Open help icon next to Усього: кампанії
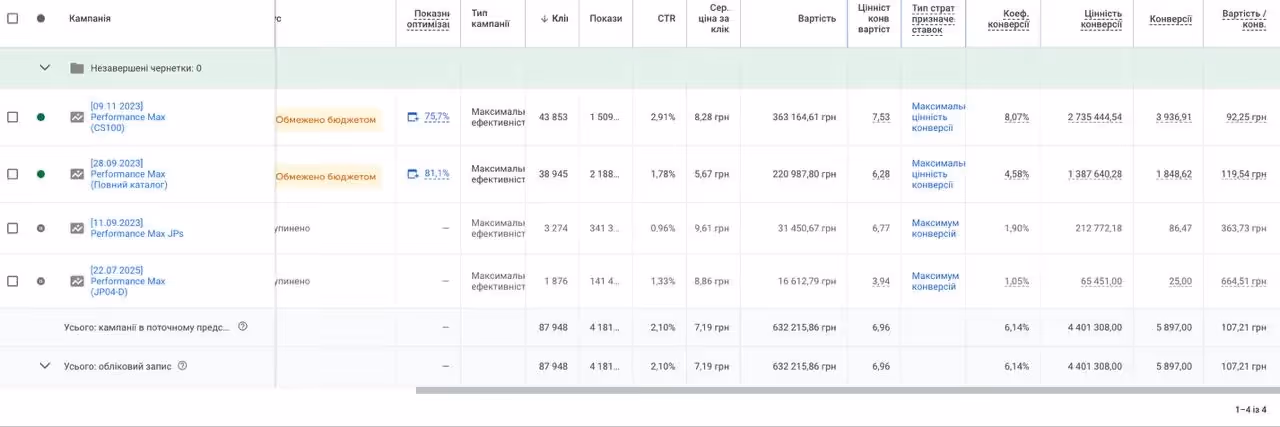This screenshot has height=427, width=1280. point(243,327)
